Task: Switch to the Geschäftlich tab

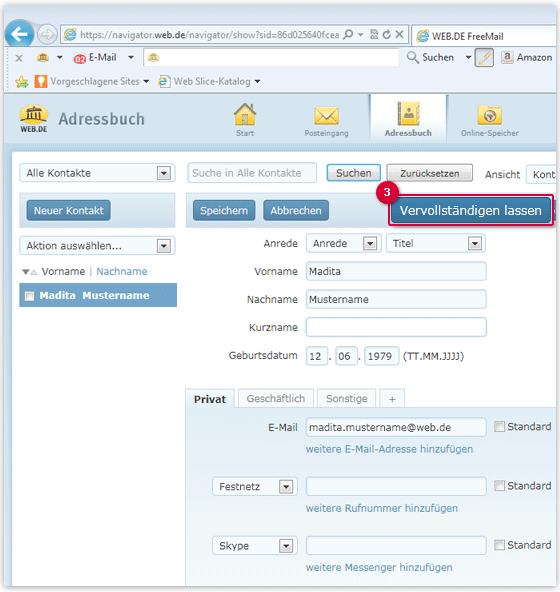Action: point(276,399)
